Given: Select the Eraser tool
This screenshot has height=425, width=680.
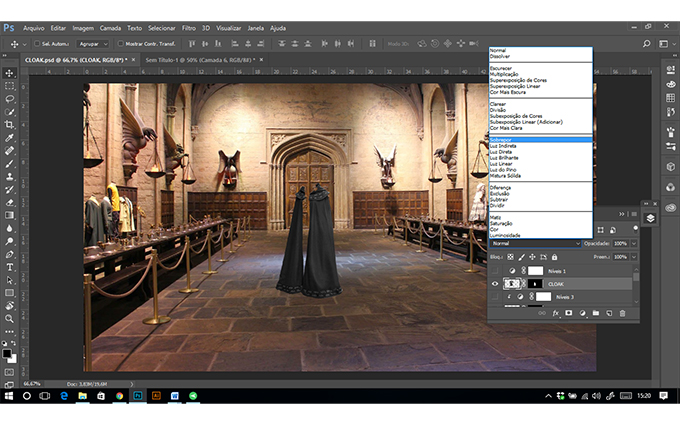Looking at the screenshot, I should click(9, 202).
